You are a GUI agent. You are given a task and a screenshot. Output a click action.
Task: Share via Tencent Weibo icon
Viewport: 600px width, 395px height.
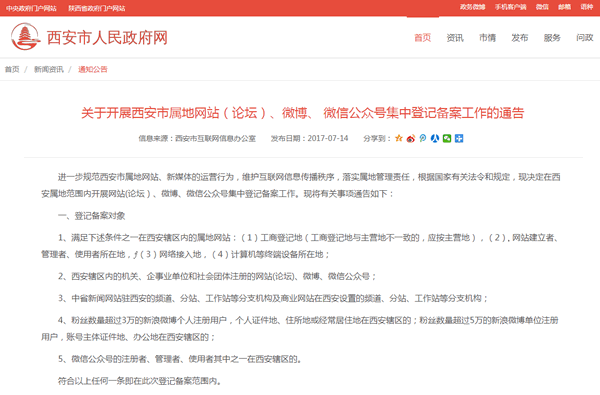coord(423,138)
